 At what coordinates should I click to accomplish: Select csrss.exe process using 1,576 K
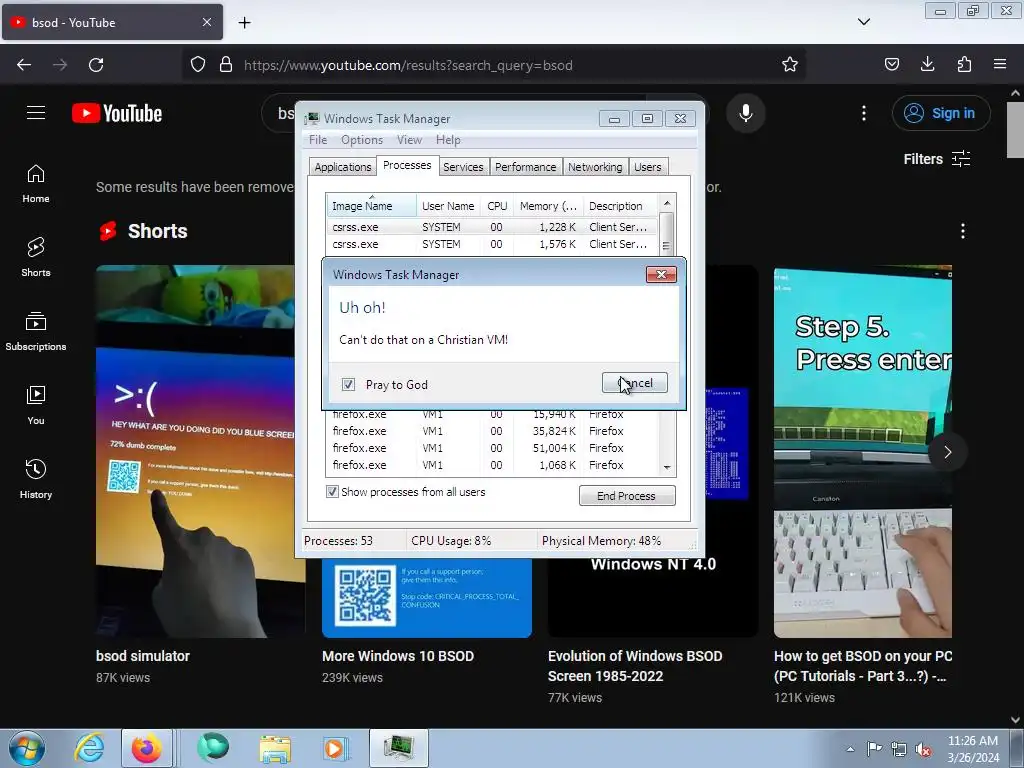492,244
